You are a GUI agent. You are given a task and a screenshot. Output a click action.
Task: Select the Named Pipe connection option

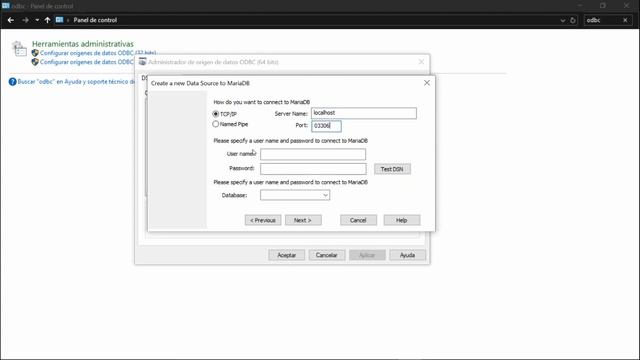click(216, 124)
